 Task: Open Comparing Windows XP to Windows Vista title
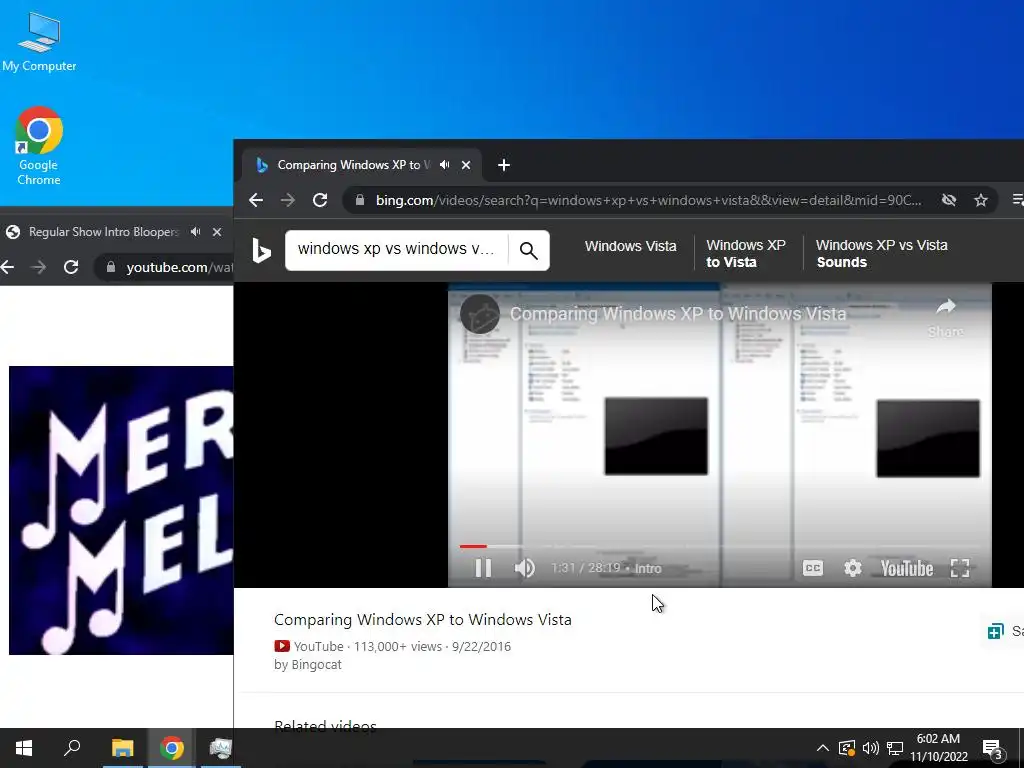coord(423,619)
